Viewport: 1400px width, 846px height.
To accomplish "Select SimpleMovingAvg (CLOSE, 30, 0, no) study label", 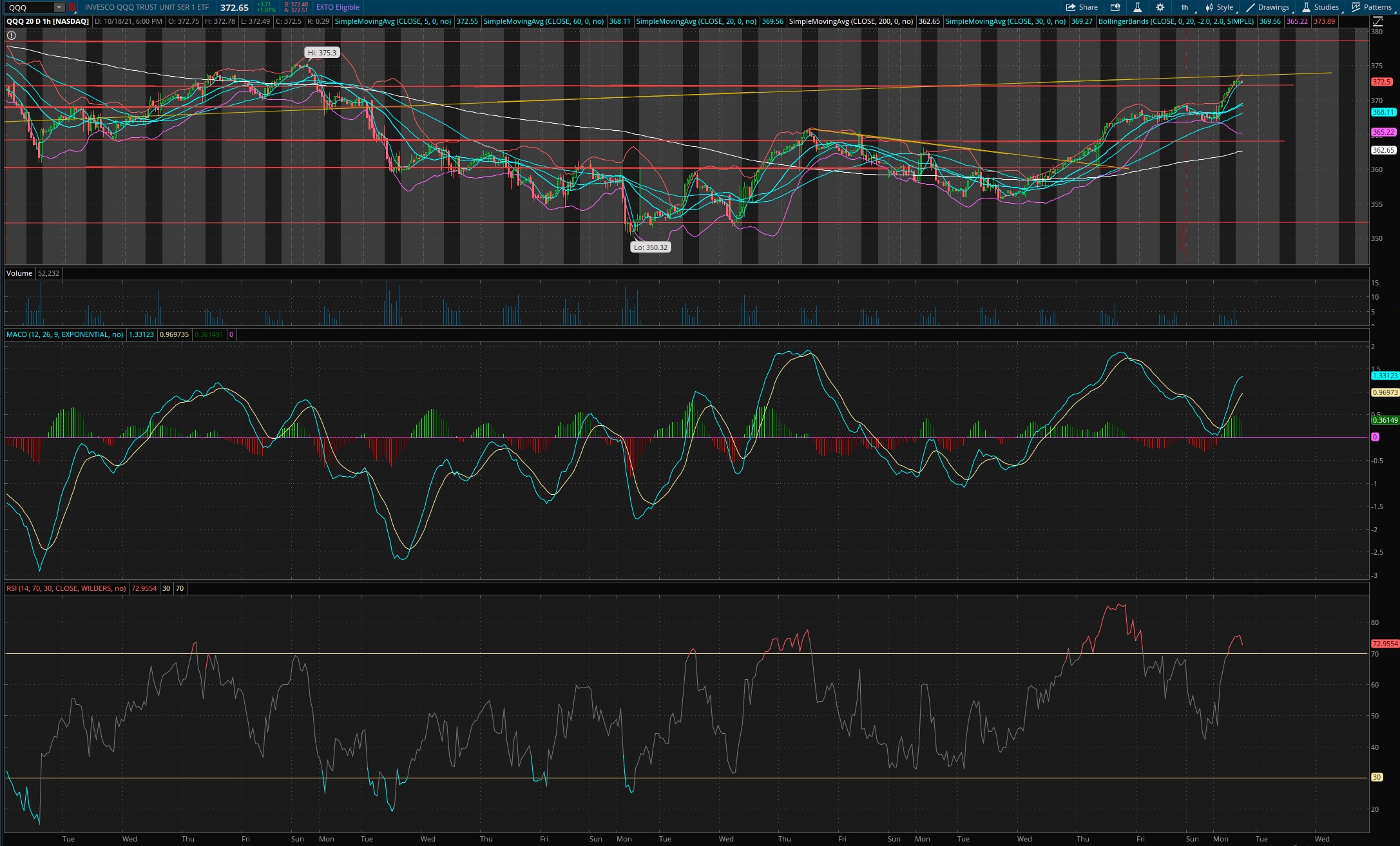I will point(1006,21).
